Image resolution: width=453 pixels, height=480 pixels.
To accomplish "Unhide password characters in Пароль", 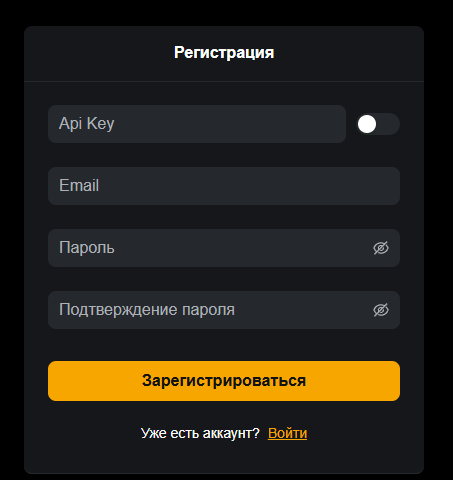I will [381, 248].
